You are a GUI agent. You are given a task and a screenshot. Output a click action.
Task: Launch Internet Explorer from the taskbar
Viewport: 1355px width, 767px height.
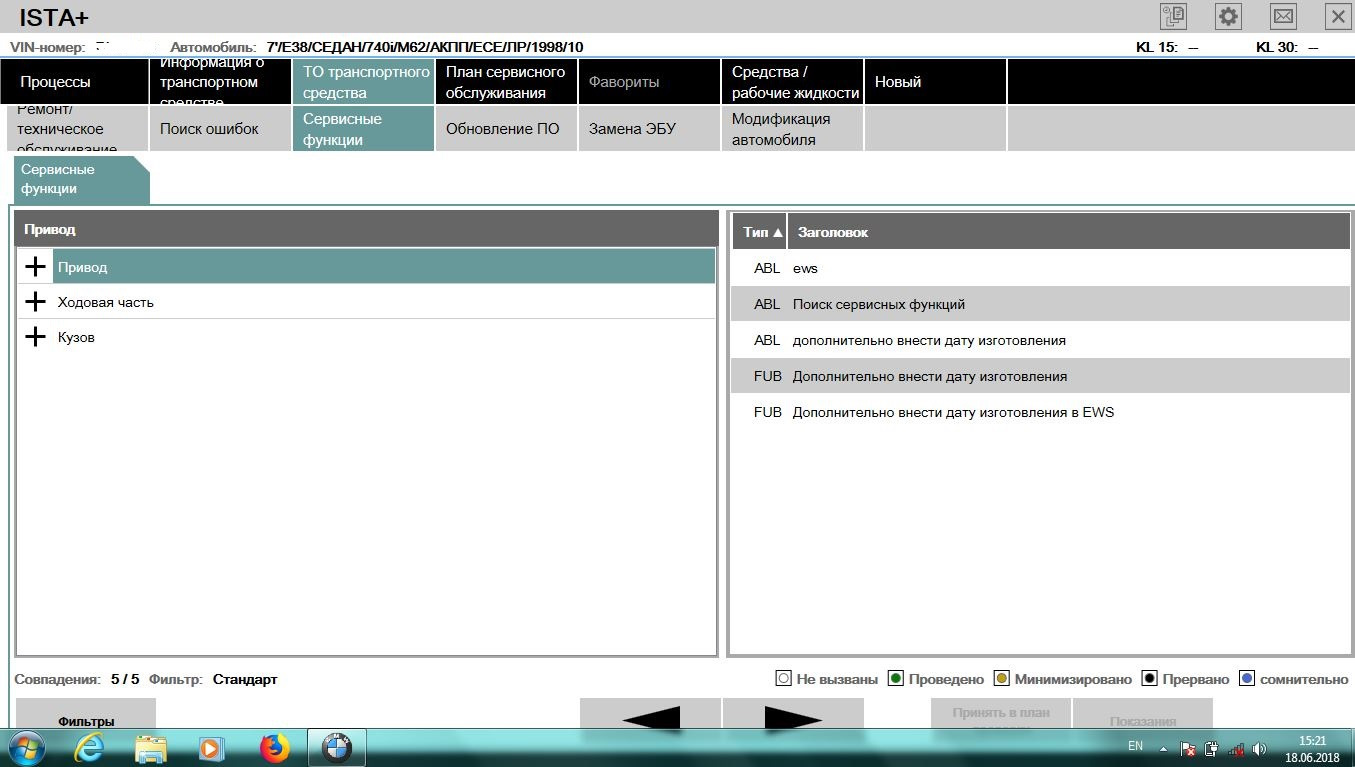point(88,748)
